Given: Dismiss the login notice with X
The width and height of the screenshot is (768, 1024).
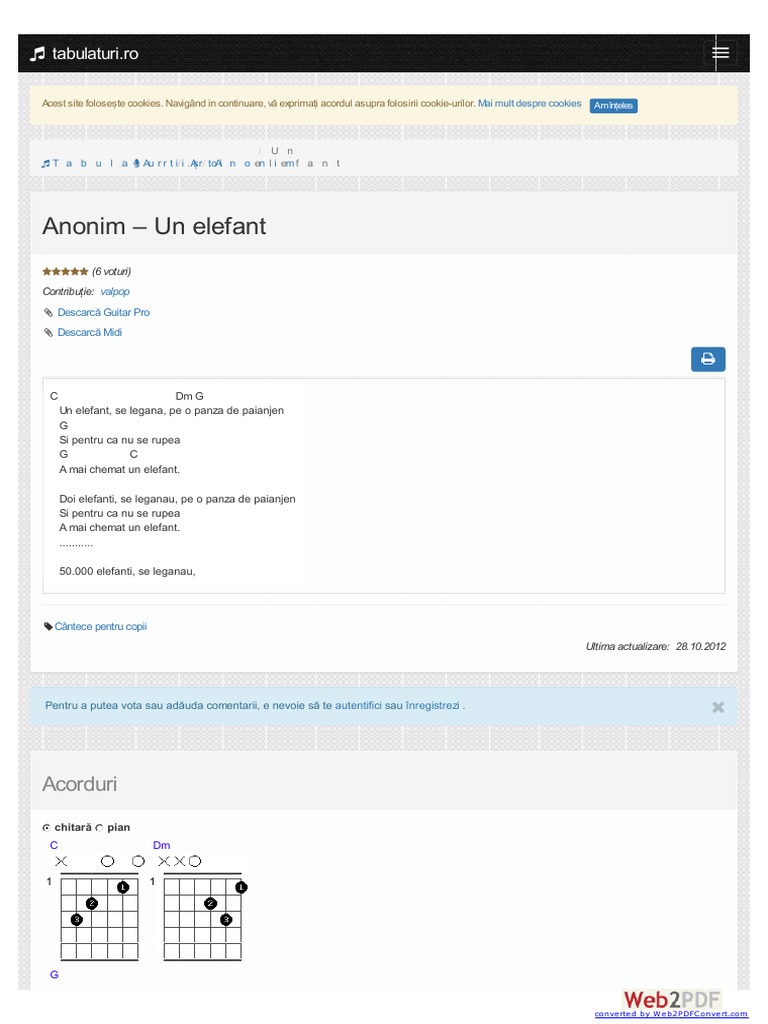Looking at the screenshot, I should (717, 707).
